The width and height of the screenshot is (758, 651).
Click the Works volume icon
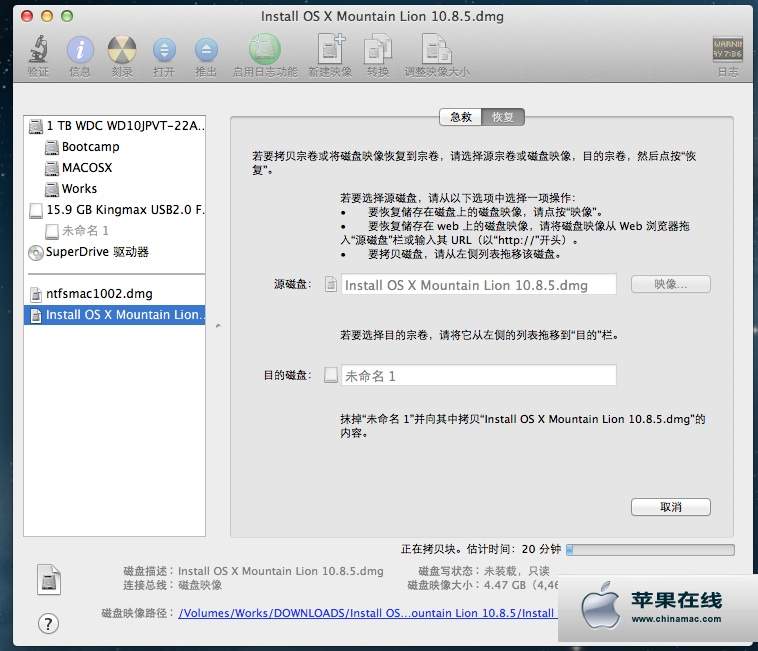click(x=52, y=189)
